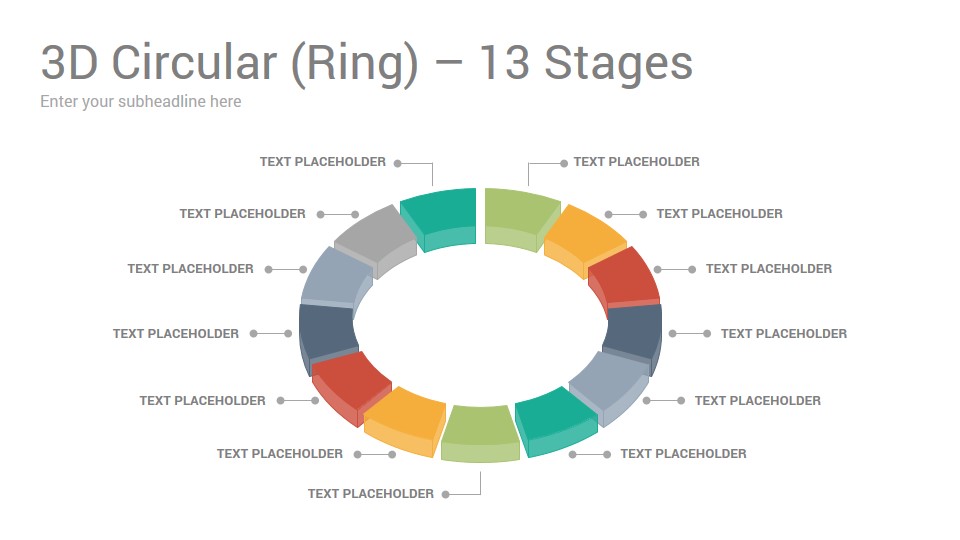Click the blue-gray segment below the light gray one
960x540 pixels.
coord(337,279)
